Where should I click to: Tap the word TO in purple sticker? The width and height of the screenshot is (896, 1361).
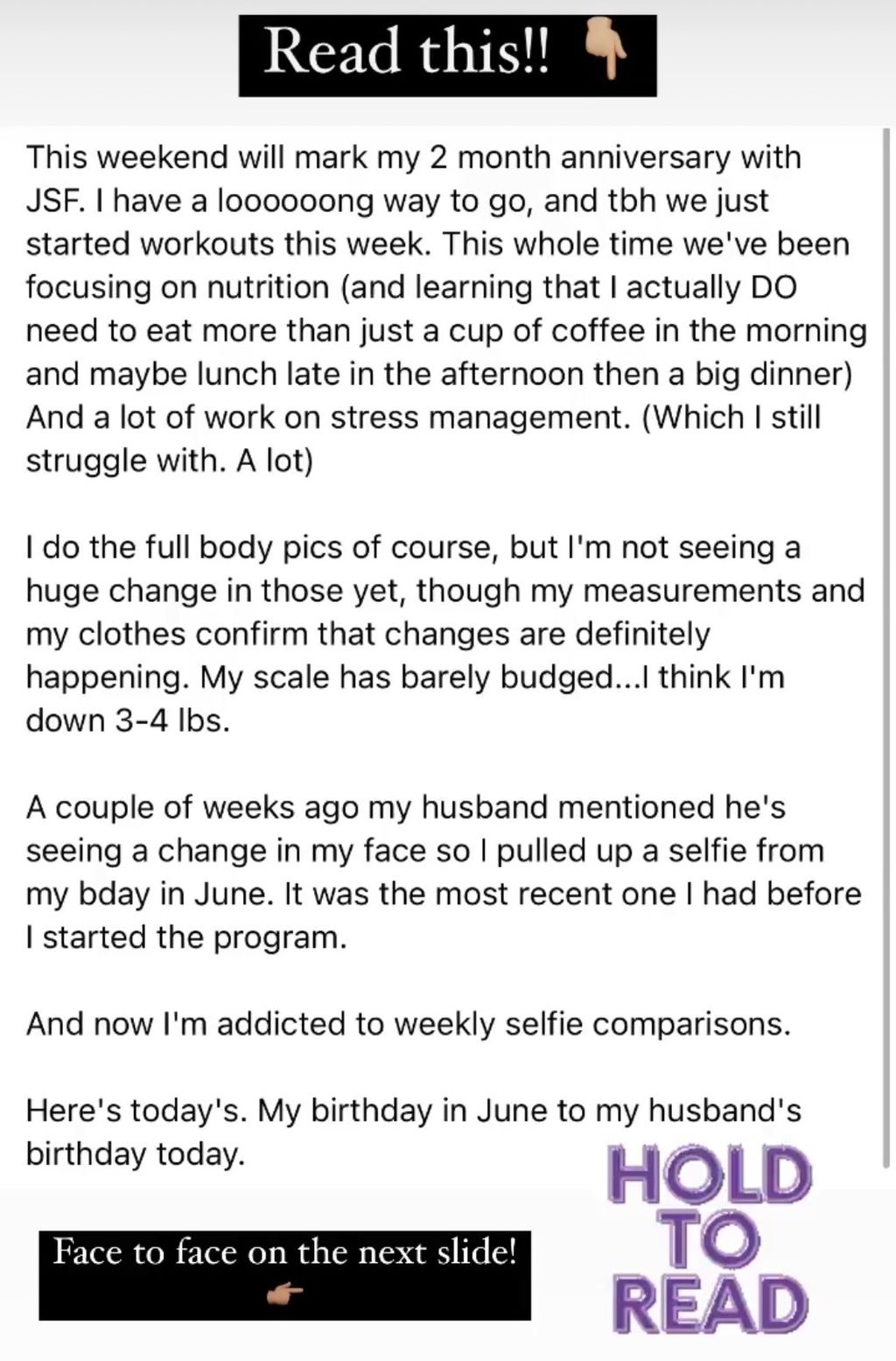click(709, 1239)
